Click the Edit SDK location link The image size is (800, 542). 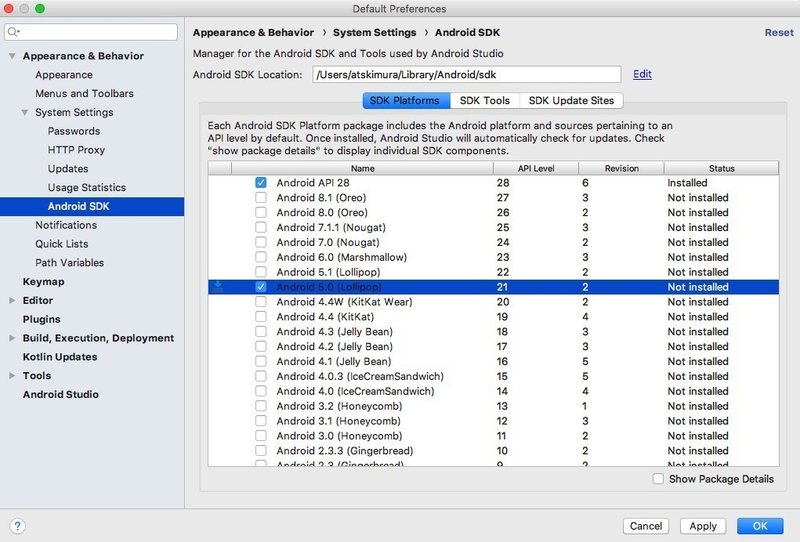coord(642,75)
